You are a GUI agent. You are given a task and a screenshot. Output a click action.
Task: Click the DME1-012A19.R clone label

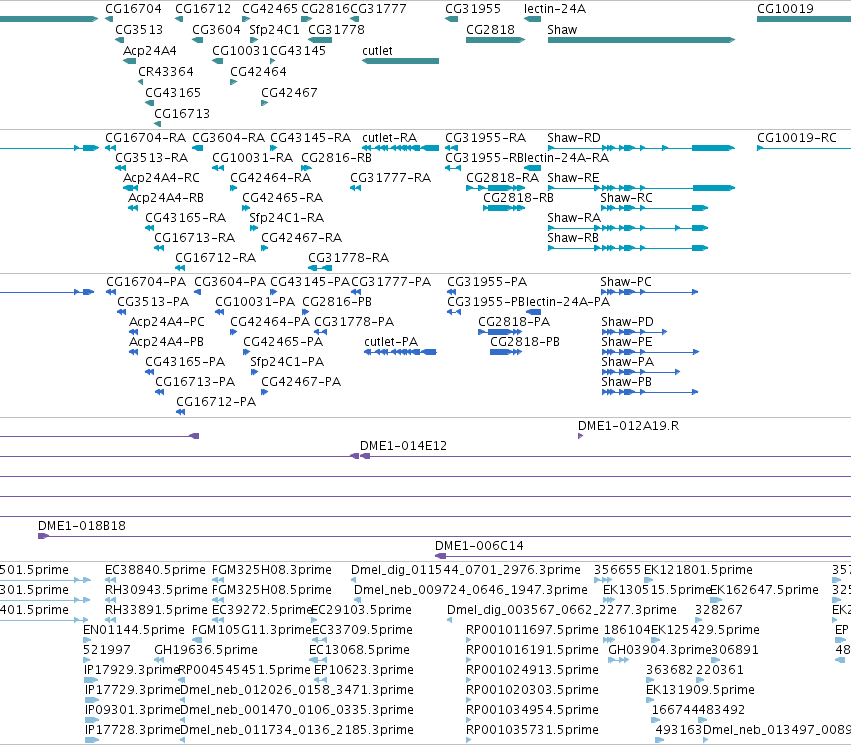tap(628, 426)
